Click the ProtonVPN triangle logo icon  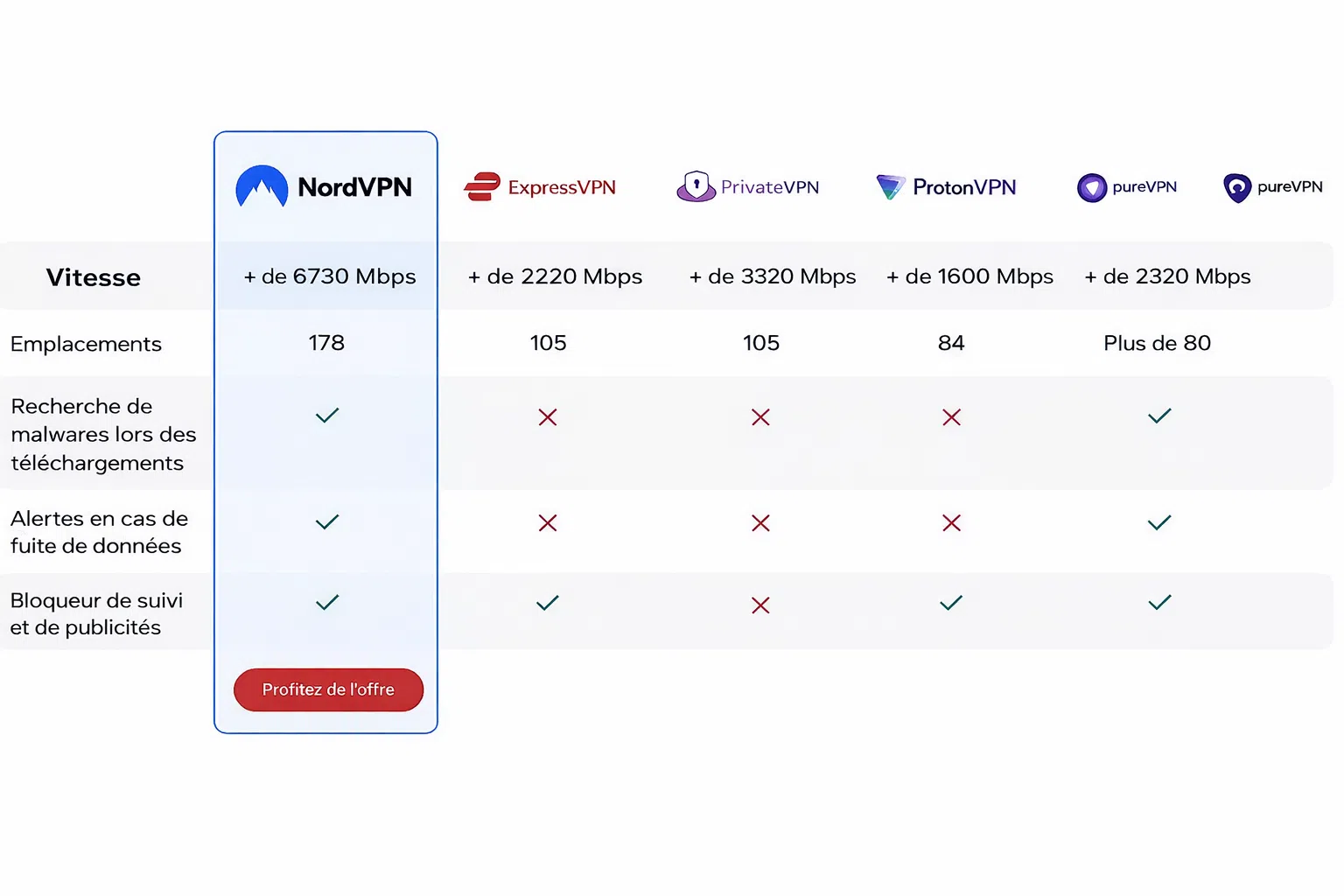point(890,186)
